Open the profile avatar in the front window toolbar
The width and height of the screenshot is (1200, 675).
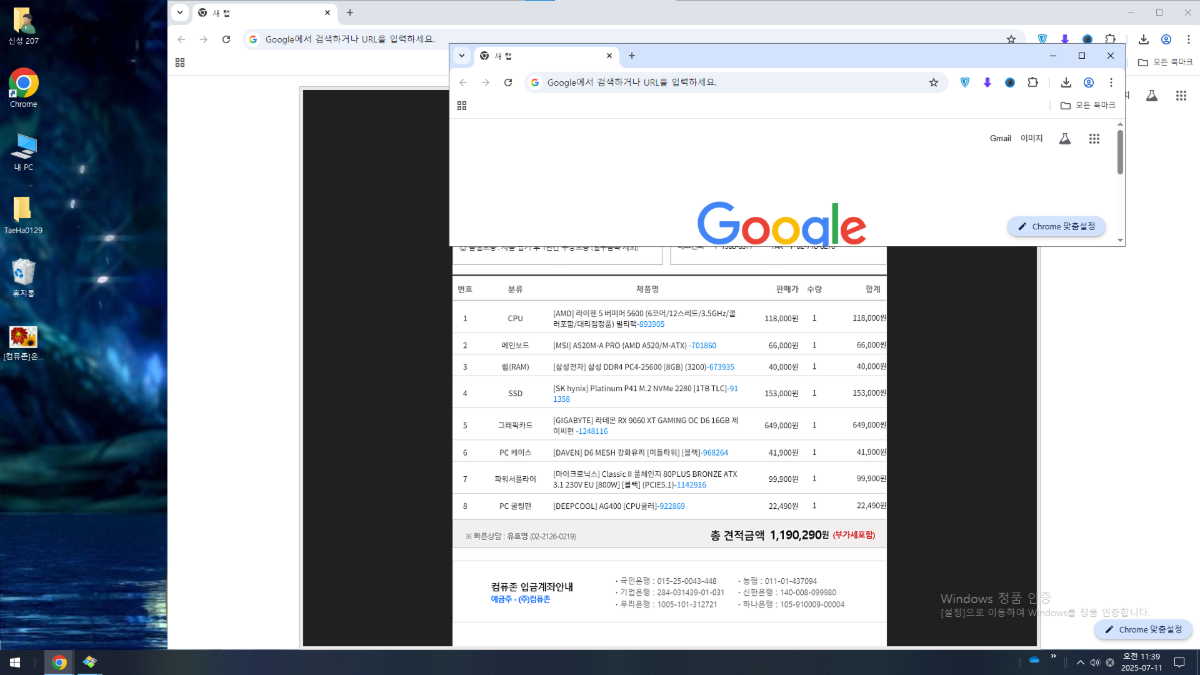[1089, 83]
